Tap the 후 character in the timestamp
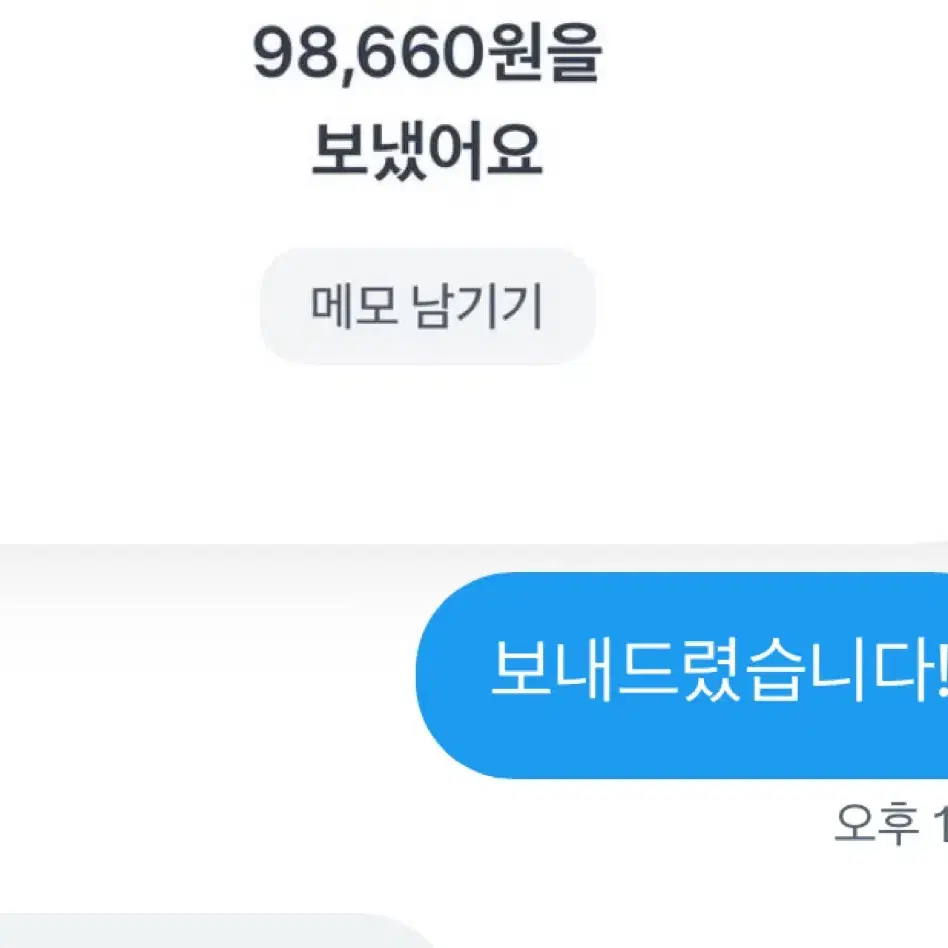This screenshot has height=948, width=948. tap(899, 823)
